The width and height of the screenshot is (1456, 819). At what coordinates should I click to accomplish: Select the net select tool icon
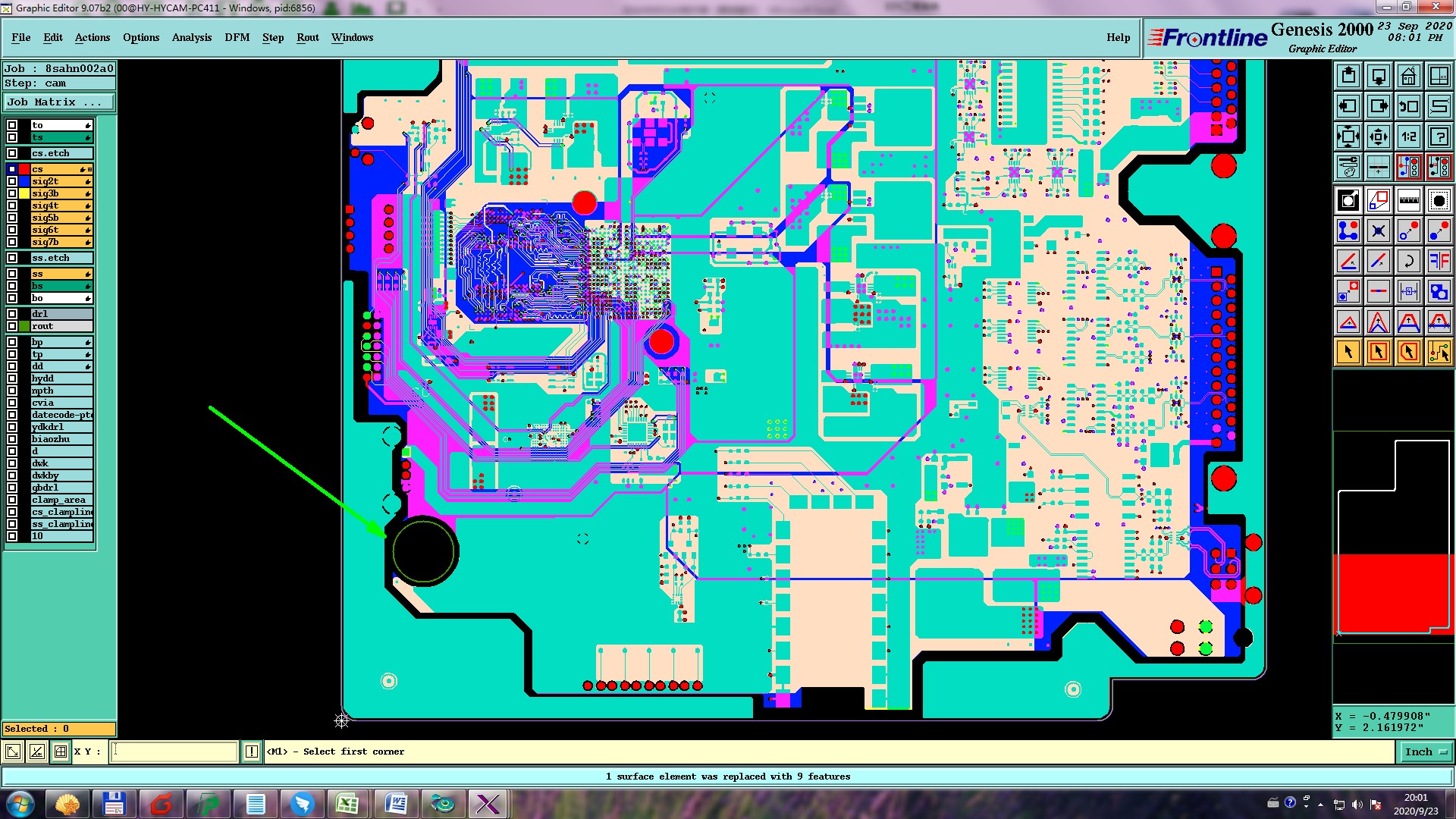coord(1439,352)
